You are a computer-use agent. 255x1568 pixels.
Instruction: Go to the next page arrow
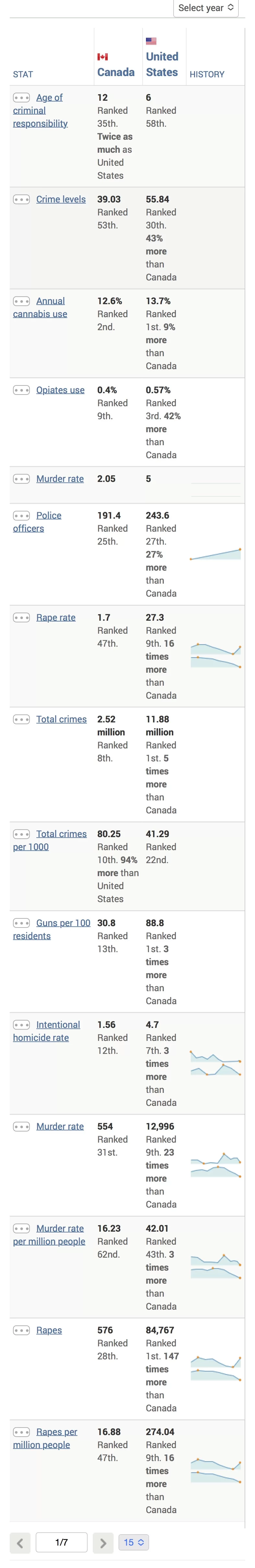tap(103, 1542)
